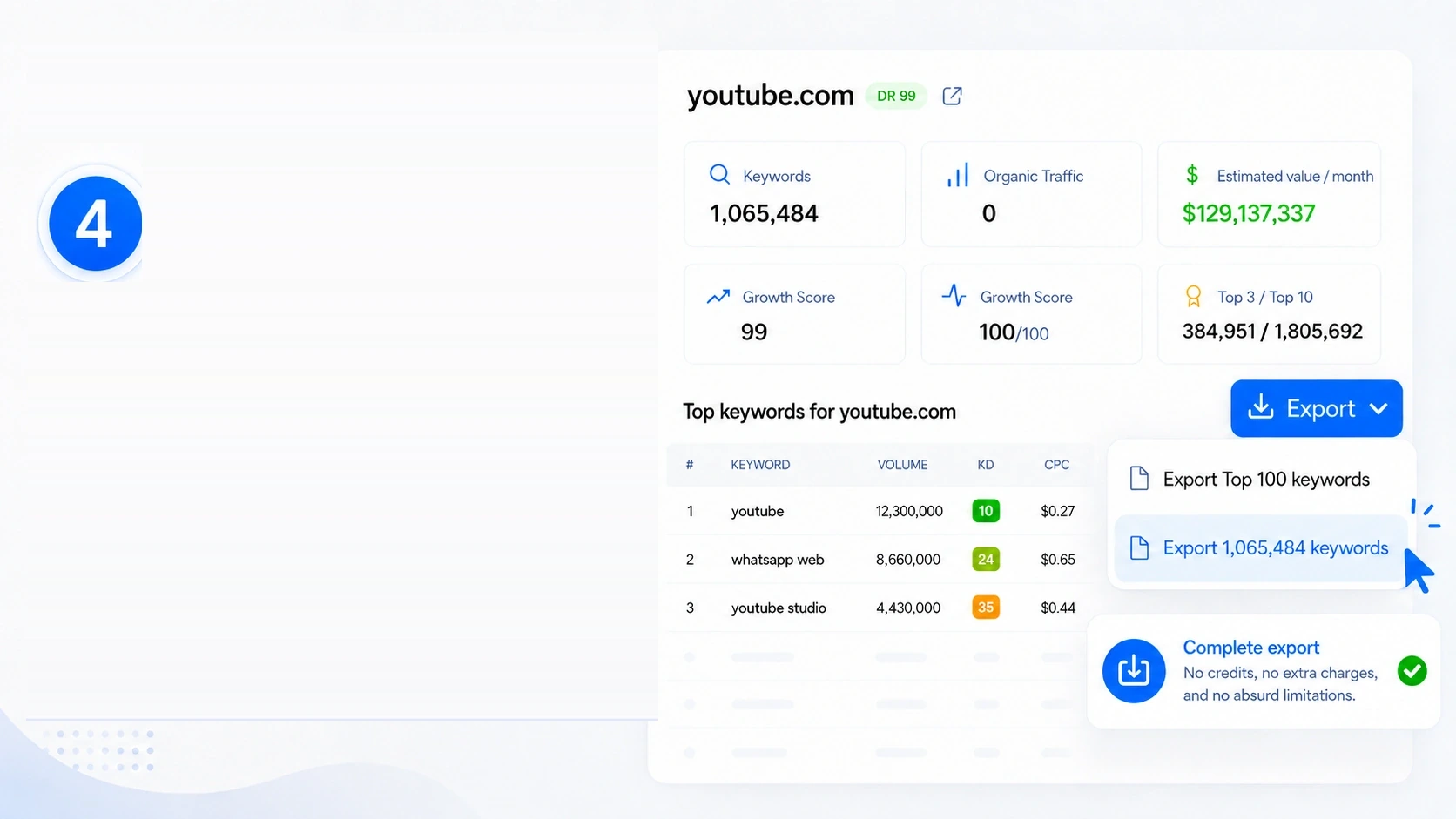Click Growth Score value 100/100
The width and height of the screenshot is (1456, 819).
point(1014,332)
